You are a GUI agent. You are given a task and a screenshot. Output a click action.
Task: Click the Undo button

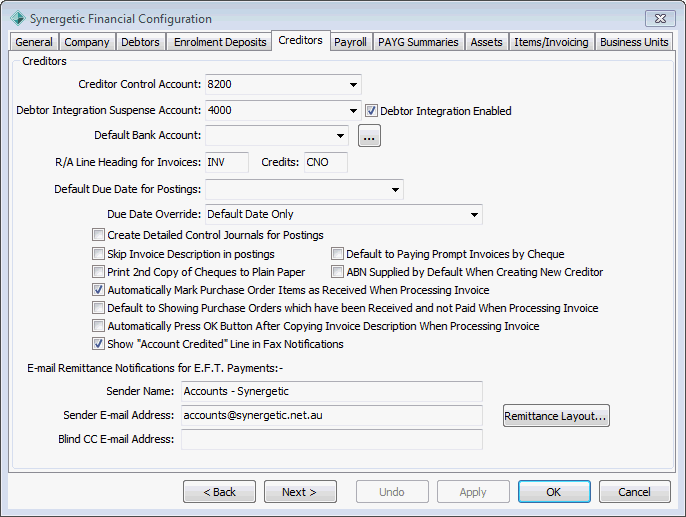[392, 492]
